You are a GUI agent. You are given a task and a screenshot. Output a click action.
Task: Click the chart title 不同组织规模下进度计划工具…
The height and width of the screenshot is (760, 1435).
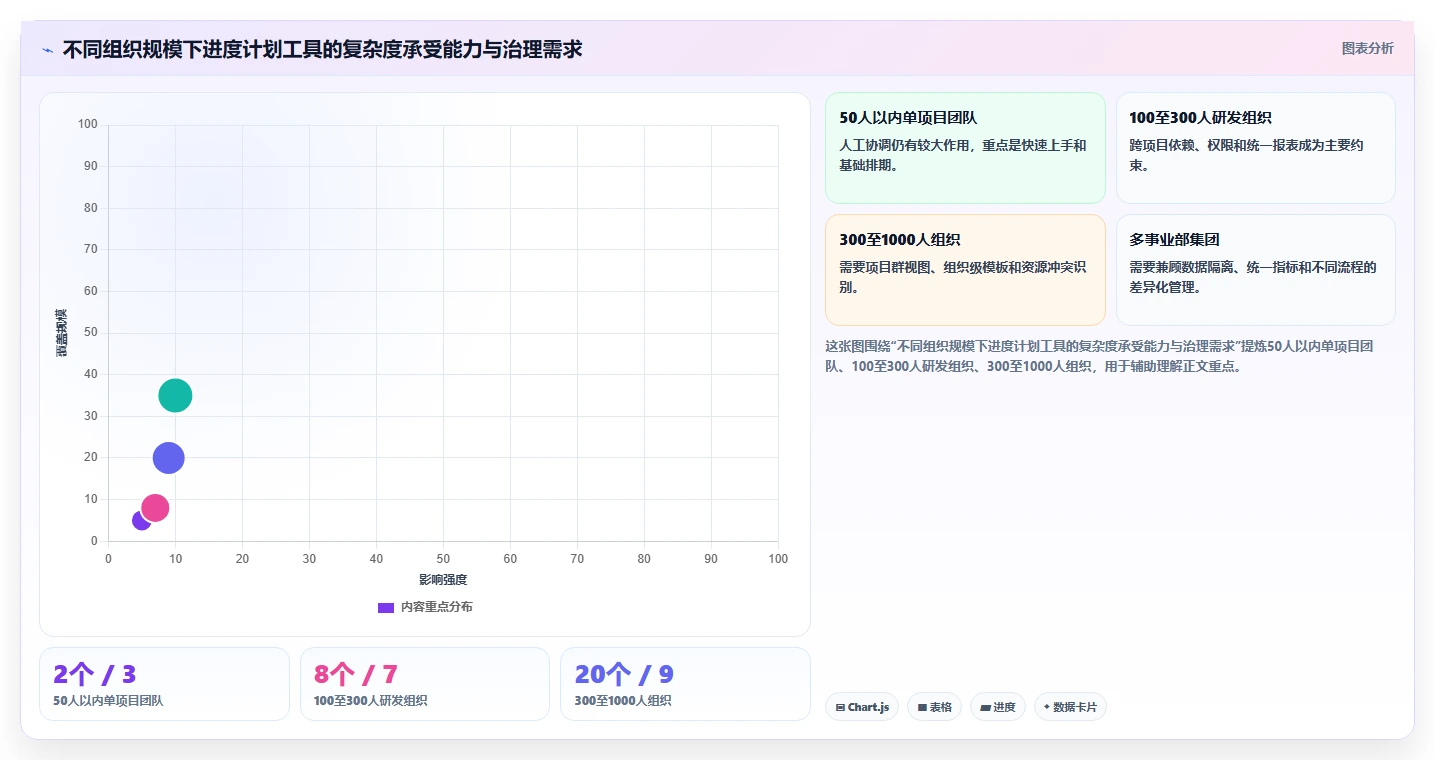click(x=322, y=49)
